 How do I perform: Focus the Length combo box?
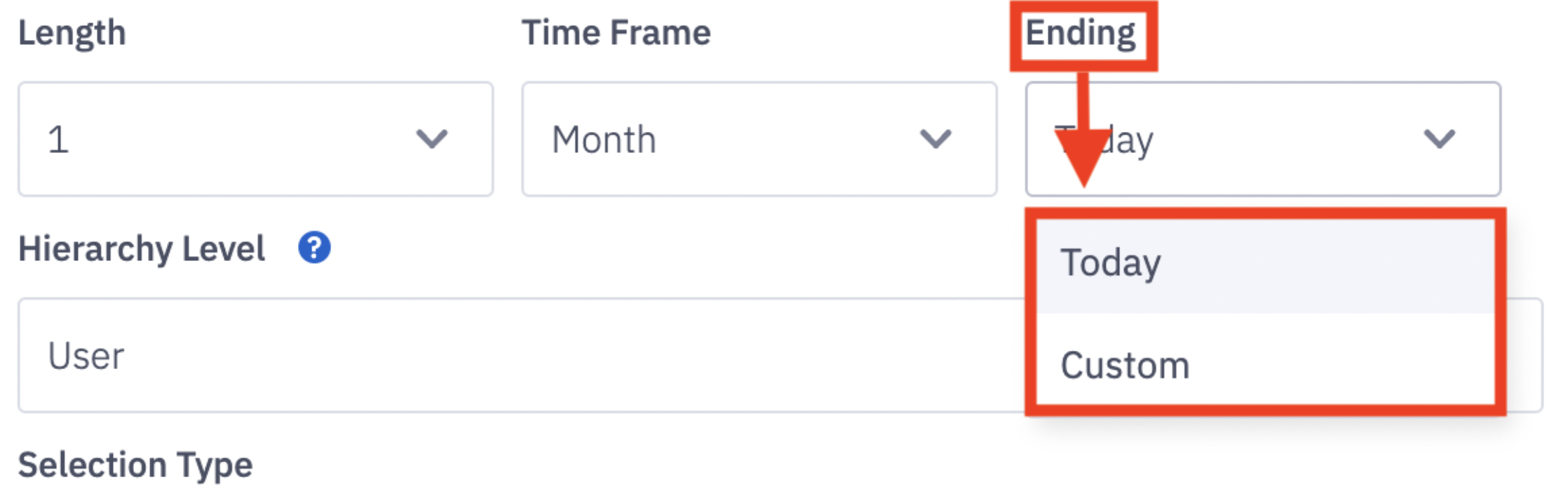tap(256, 139)
